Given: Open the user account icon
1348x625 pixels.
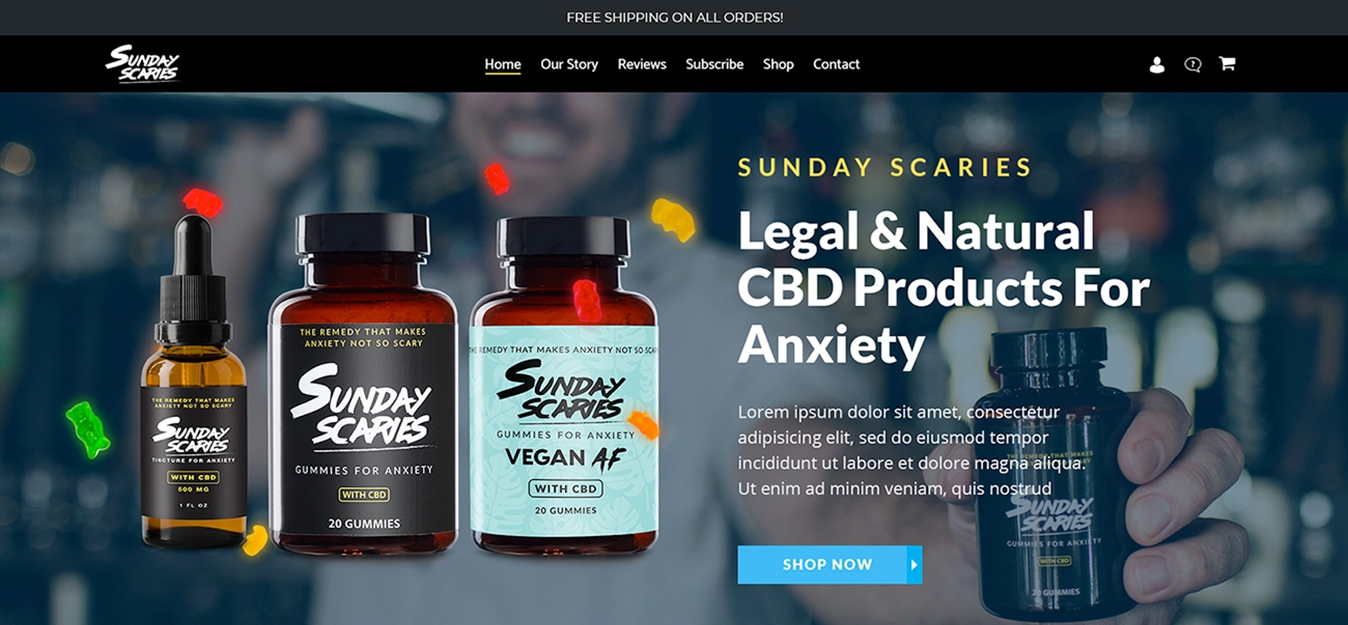Looking at the screenshot, I should tap(1157, 64).
